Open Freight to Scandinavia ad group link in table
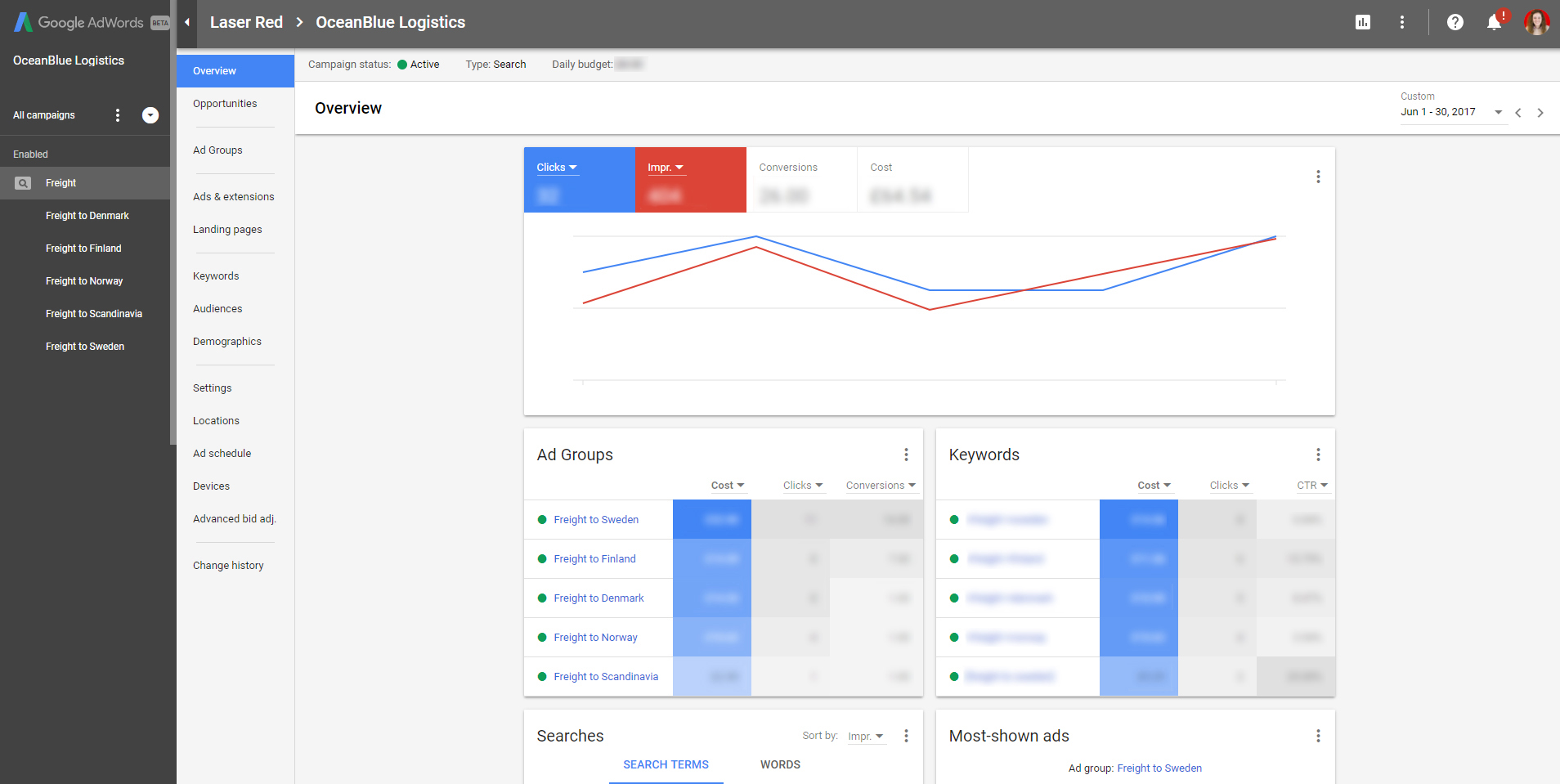This screenshot has height=784, width=1560. pyautogui.click(x=606, y=677)
